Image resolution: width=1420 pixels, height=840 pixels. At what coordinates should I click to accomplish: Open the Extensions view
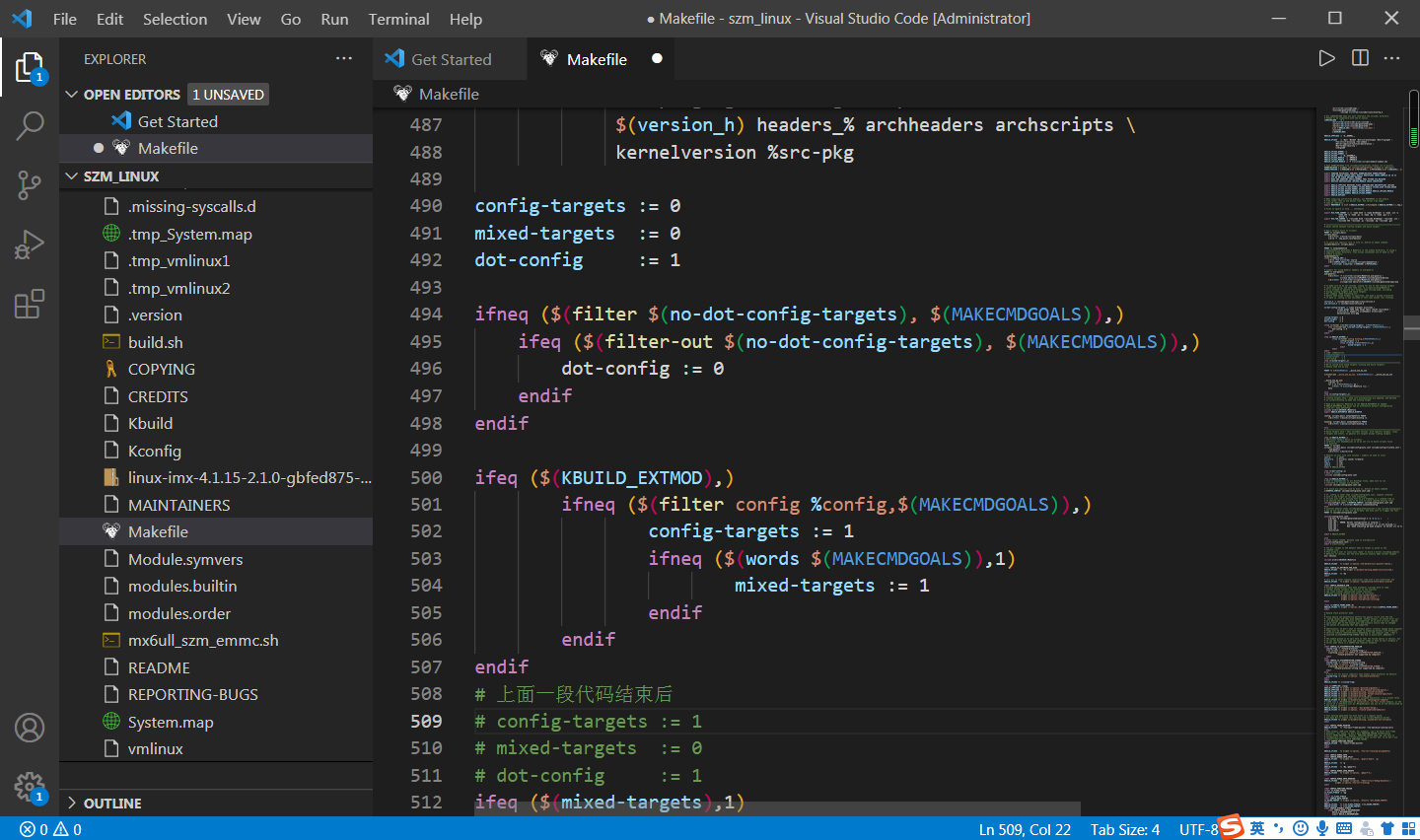click(x=30, y=304)
